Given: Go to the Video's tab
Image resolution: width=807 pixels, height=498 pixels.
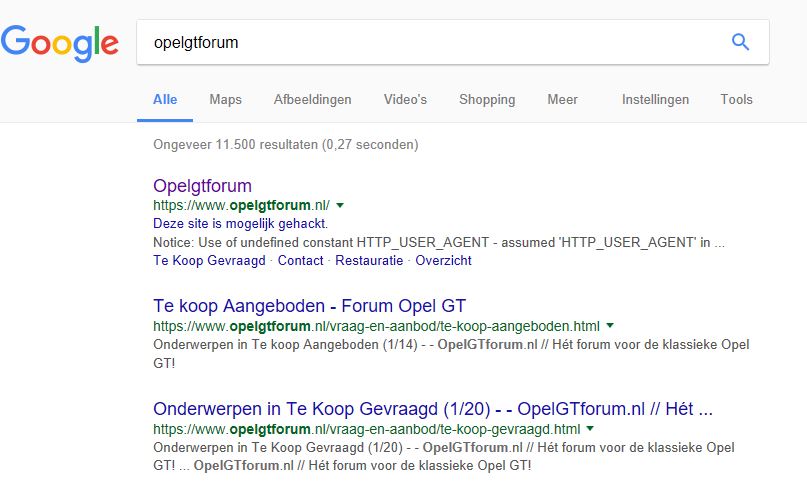Looking at the screenshot, I should click(405, 100).
